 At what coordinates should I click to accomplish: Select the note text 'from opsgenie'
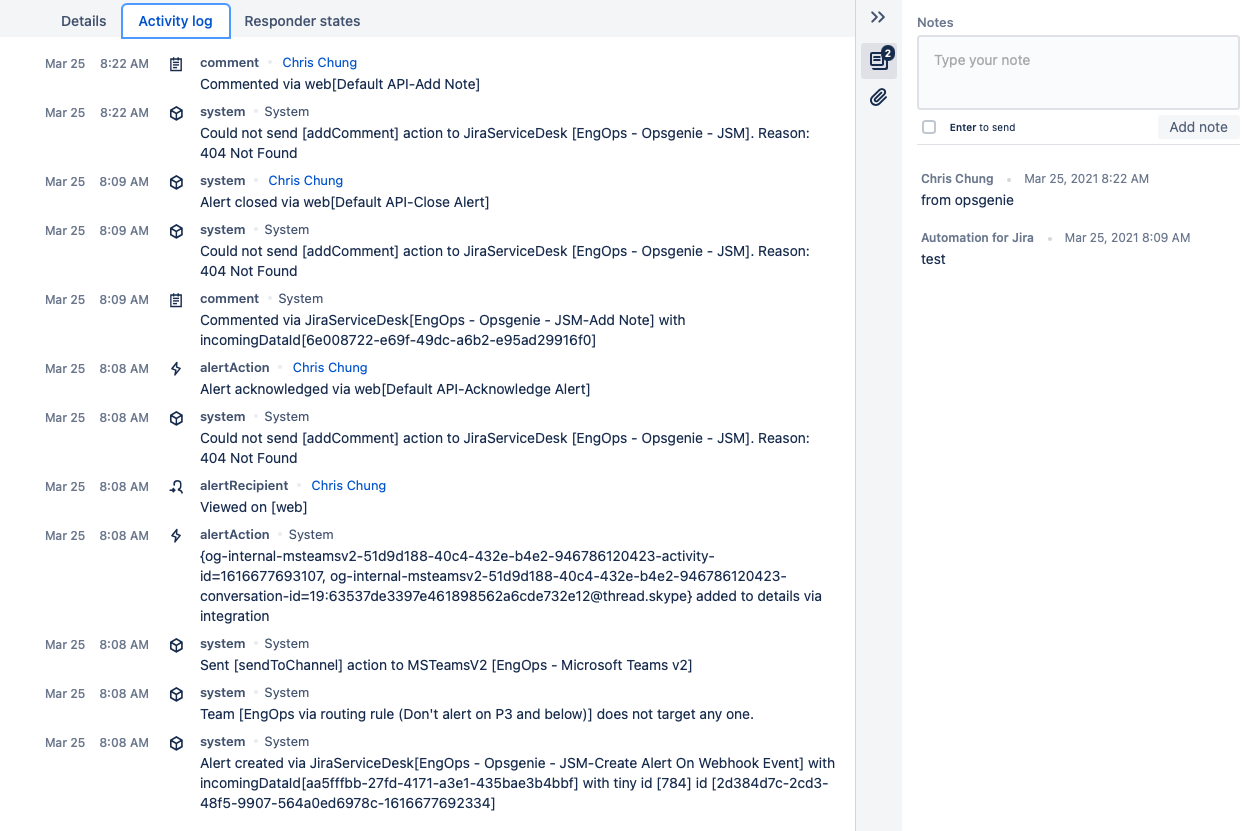[x=967, y=200]
